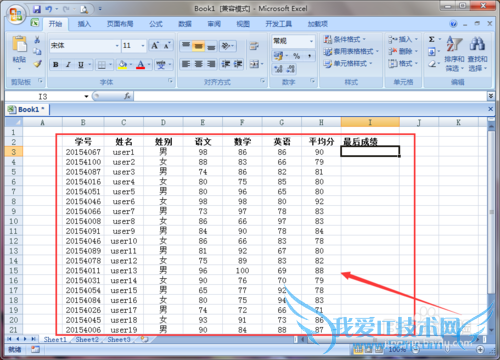The width and height of the screenshot is (500, 360).
Task: Switch to Sheet2 tab
Action: (87, 339)
